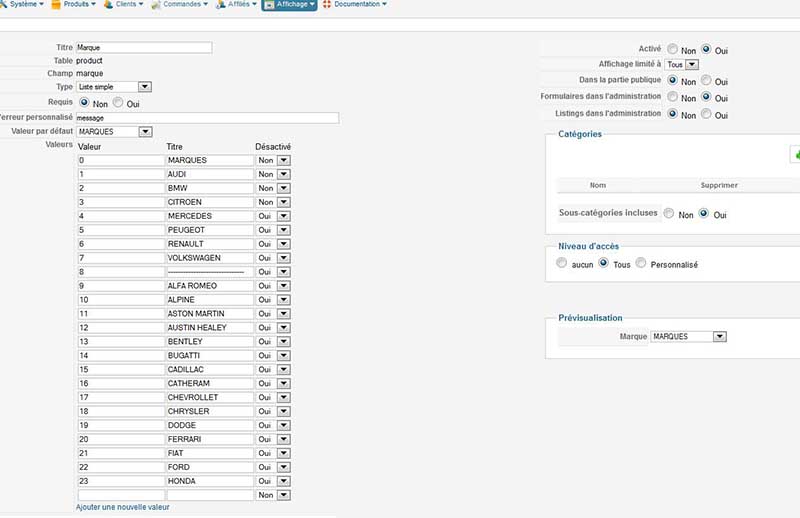Open the Affiliés menu
Viewport: 800px width, 518px height.
click(237, 4)
